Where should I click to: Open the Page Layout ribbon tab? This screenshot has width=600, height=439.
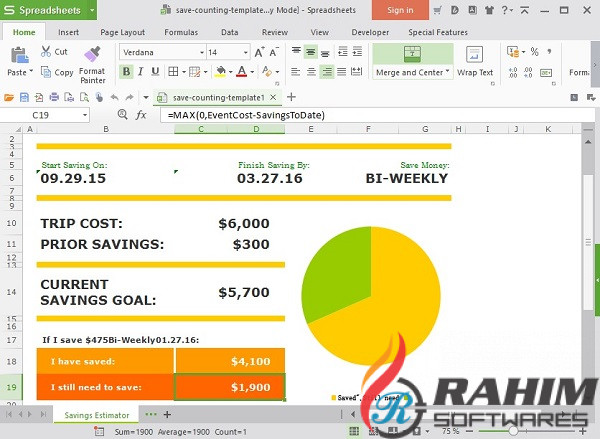tap(122, 32)
